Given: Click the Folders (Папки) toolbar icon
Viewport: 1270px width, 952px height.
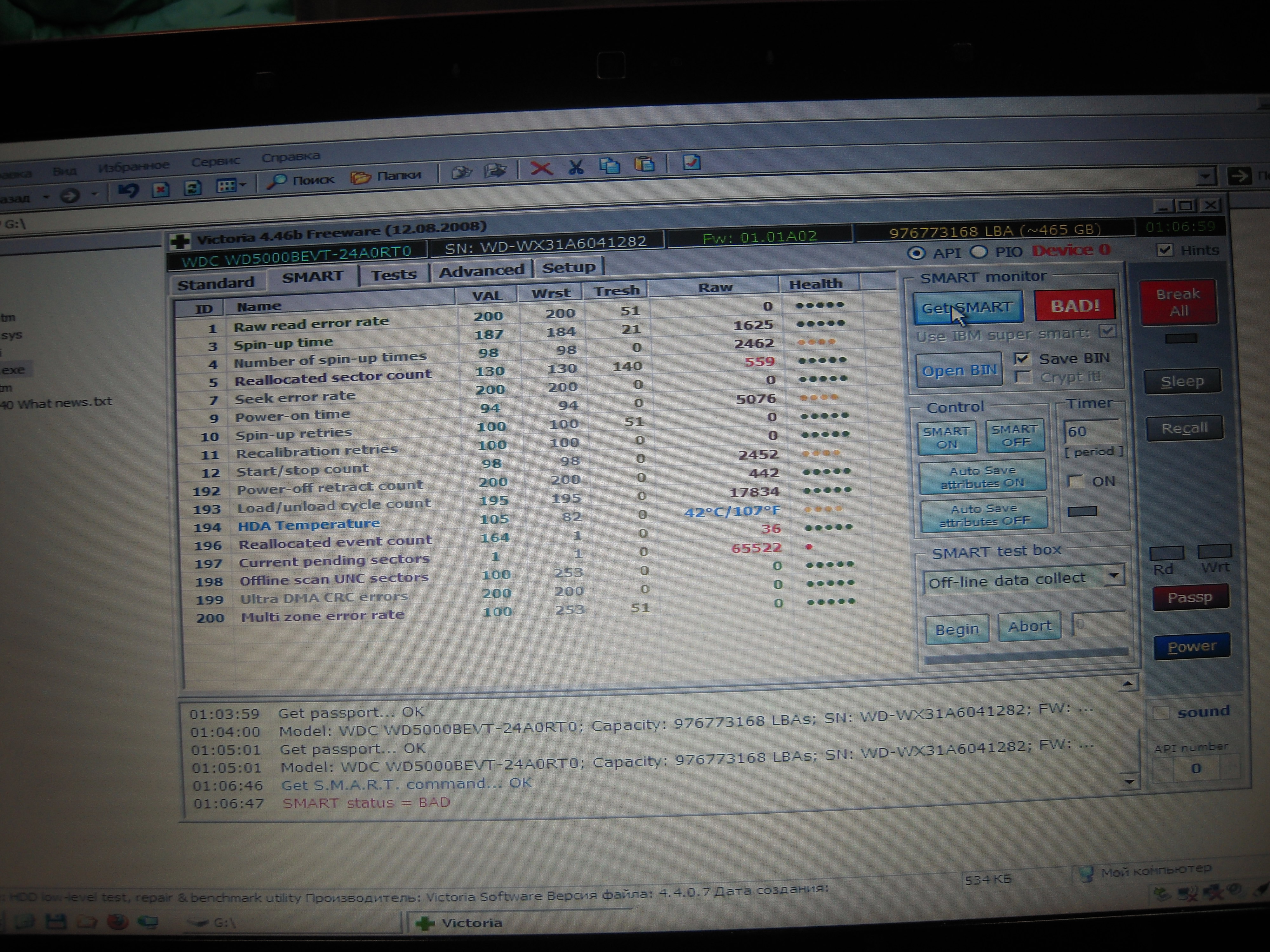Looking at the screenshot, I should pyautogui.click(x=361, y=177).
